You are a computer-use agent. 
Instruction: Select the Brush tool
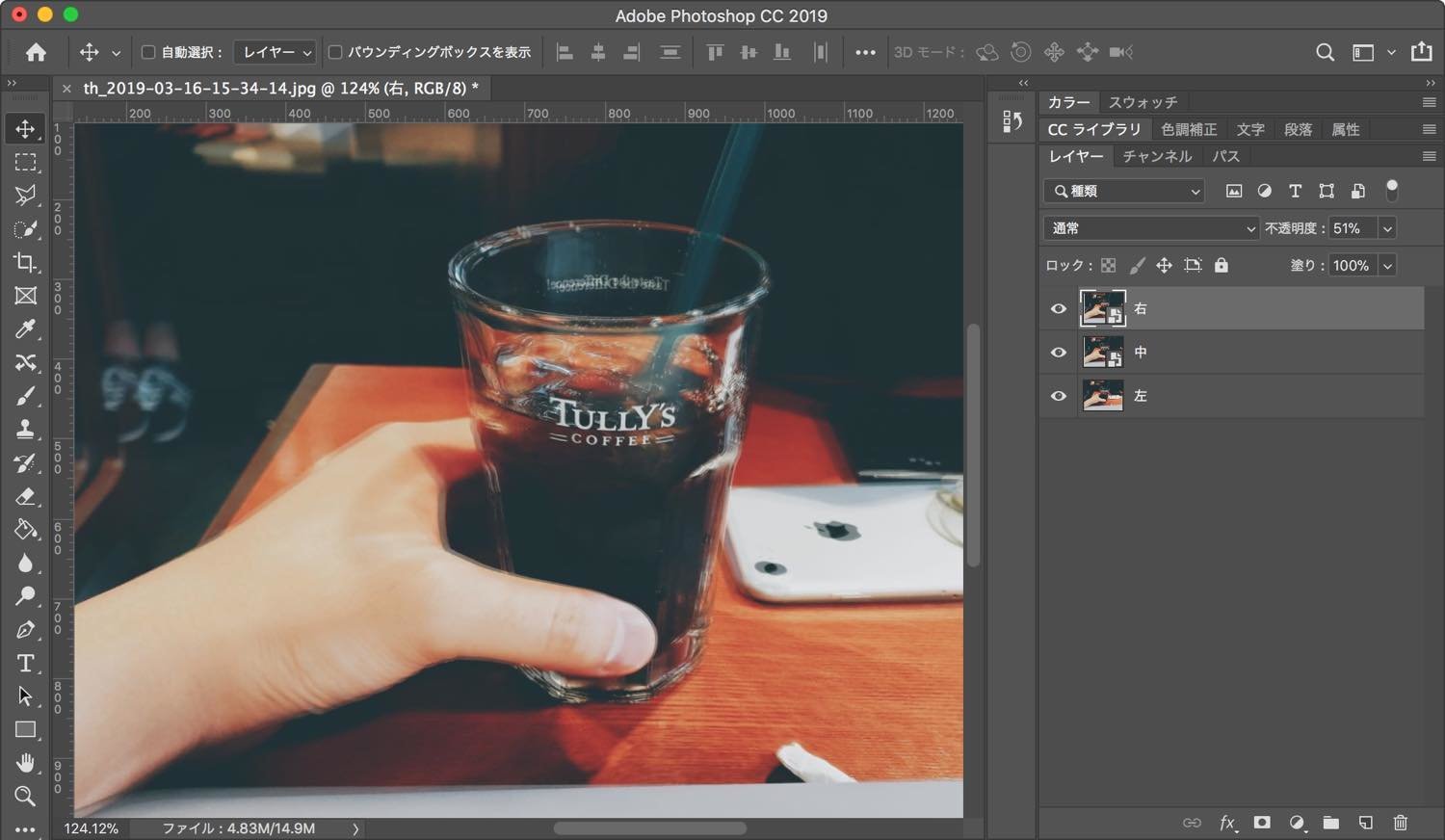pyautogui.click(x=25, y=396)
